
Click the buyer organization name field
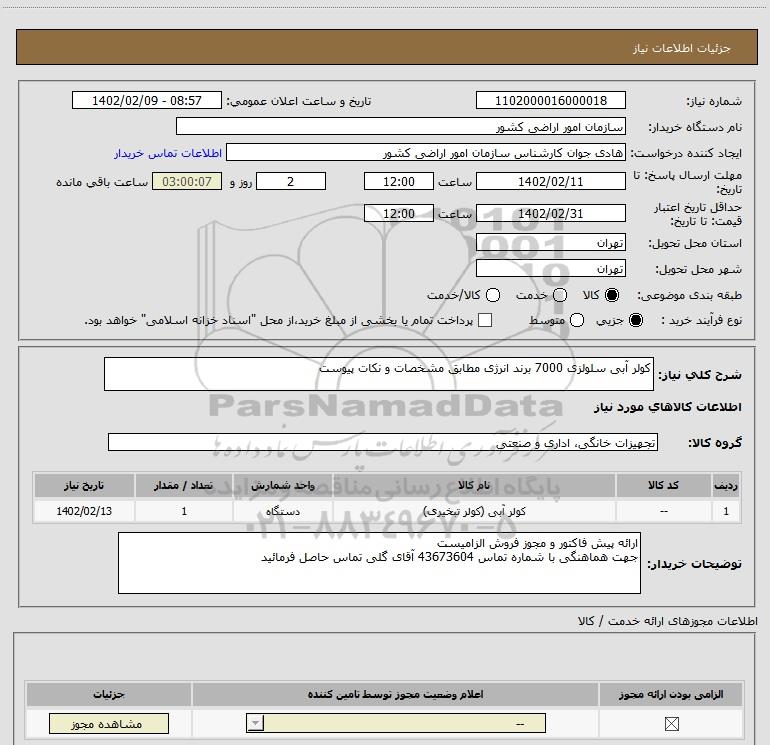(401, 126)
